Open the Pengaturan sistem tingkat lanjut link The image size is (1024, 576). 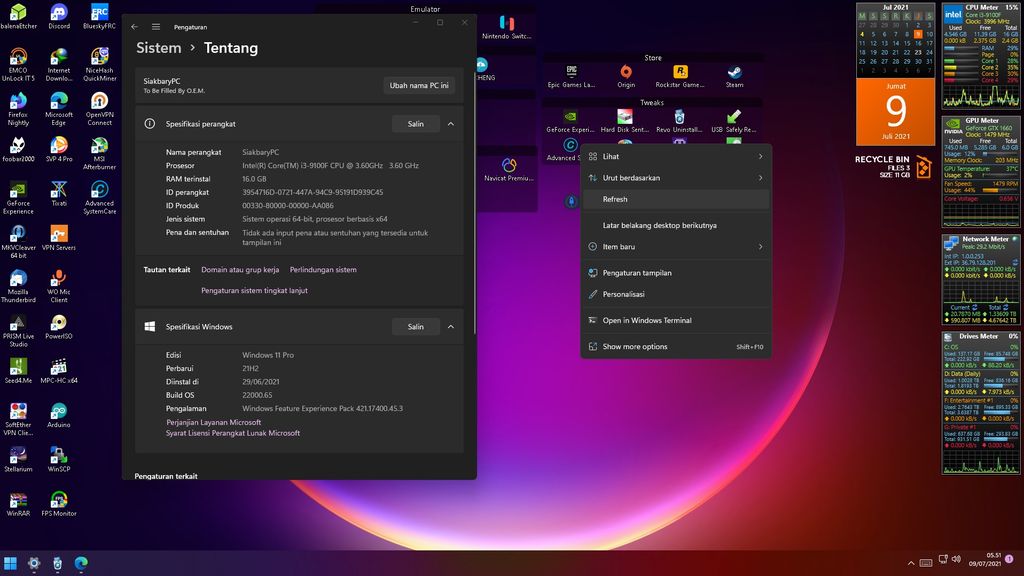coord(254,291)
